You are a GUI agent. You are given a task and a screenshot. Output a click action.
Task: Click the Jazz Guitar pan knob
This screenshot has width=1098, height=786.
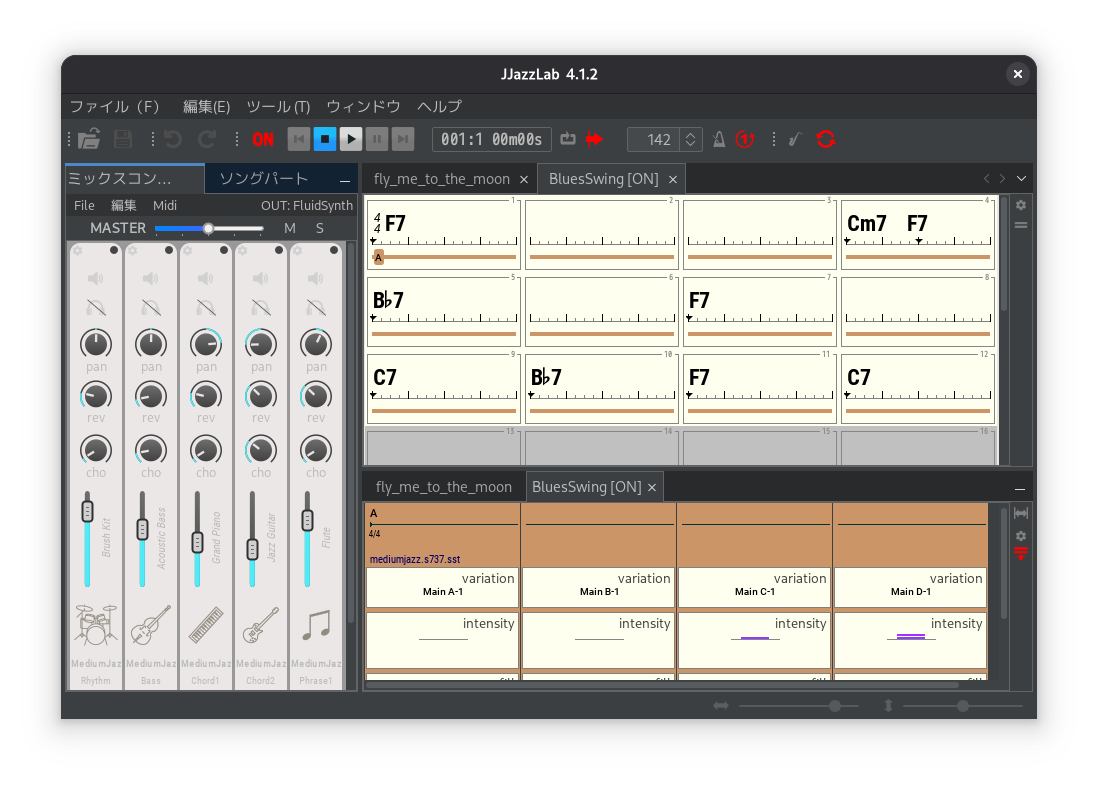click(x=260, y=344)
